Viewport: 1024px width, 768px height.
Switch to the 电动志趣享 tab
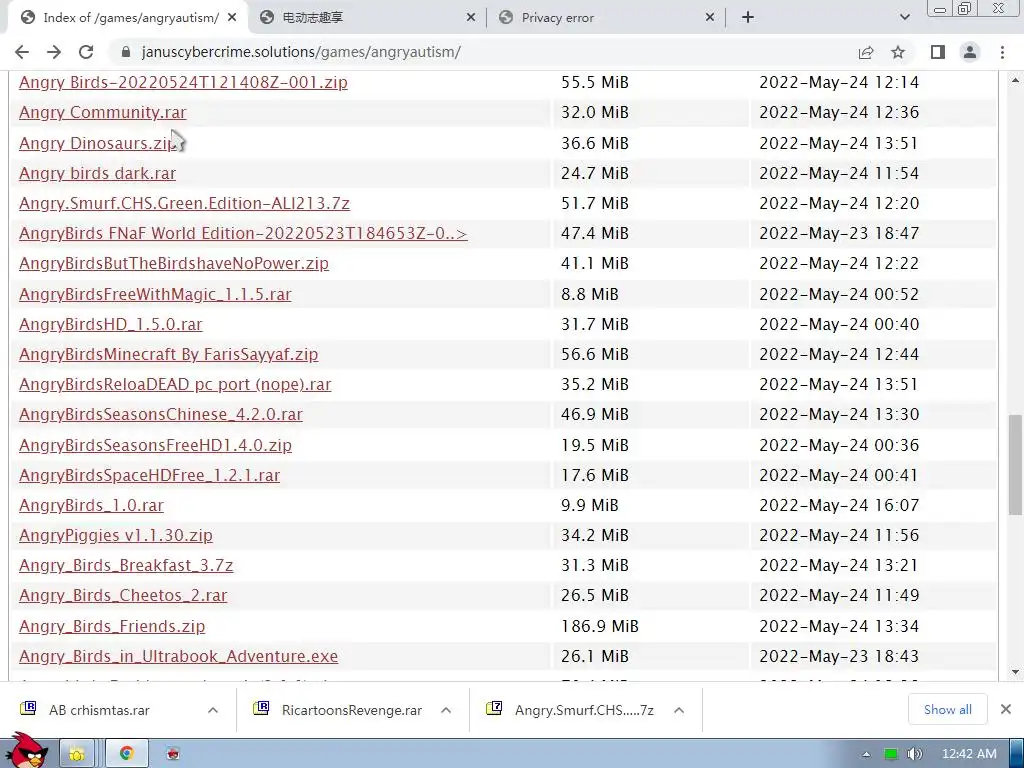366,18
